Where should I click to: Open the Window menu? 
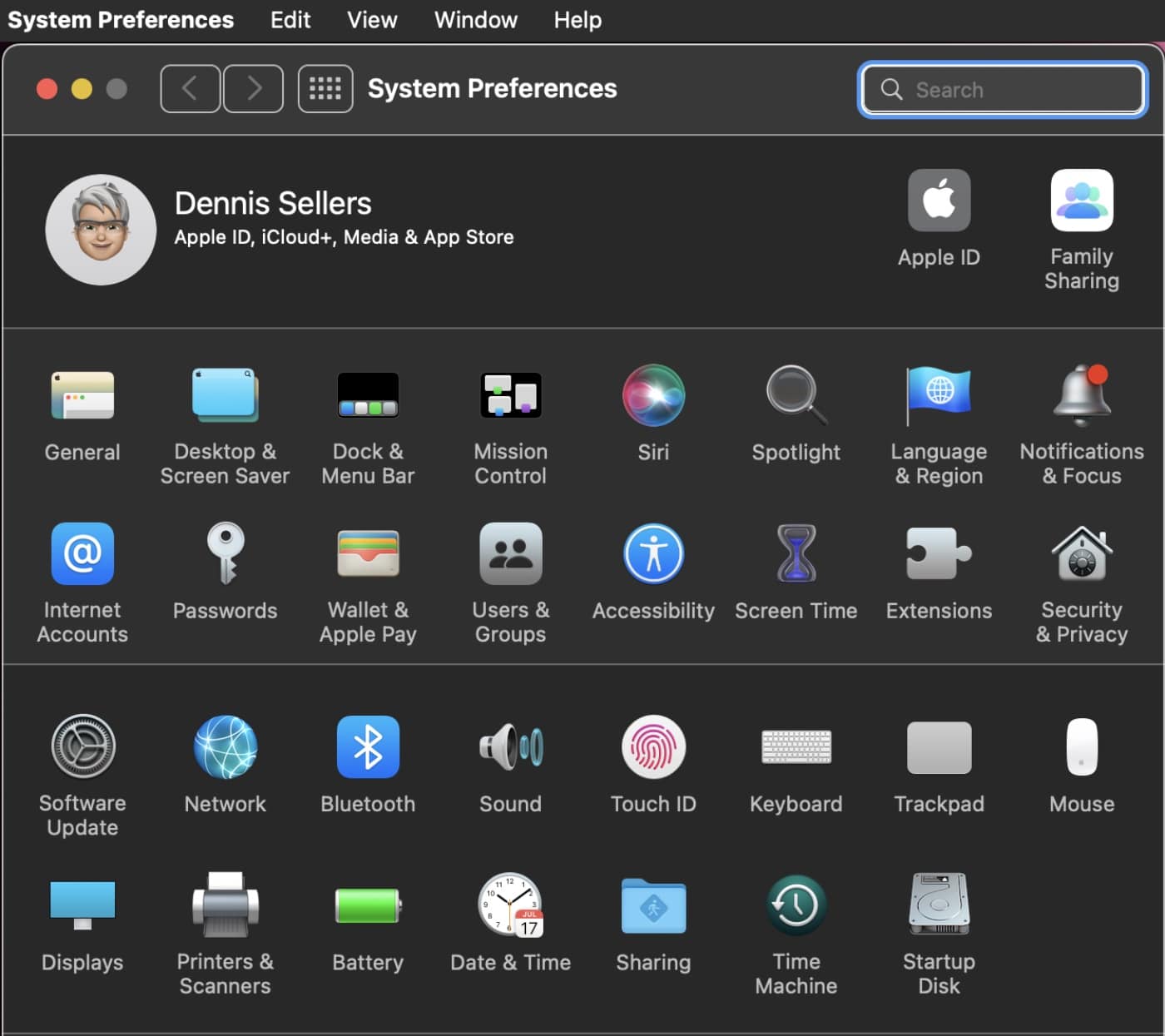click(x=475, y=20)
